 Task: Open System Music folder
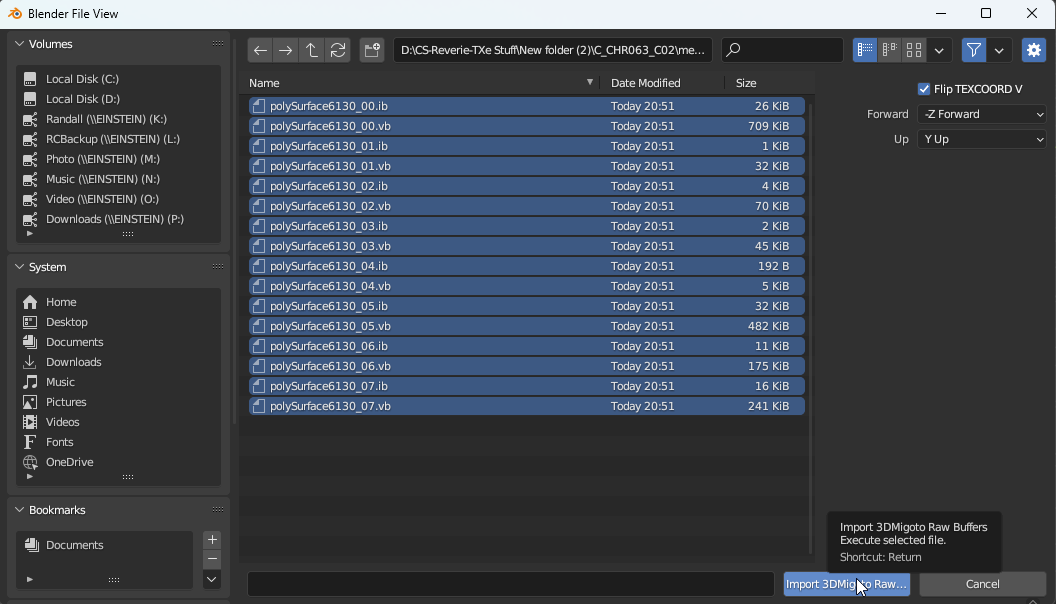119,382
